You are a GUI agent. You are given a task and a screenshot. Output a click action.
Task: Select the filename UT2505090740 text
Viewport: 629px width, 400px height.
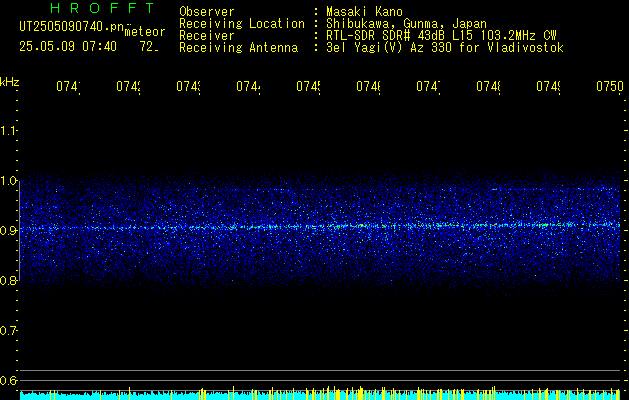point(71,26)
